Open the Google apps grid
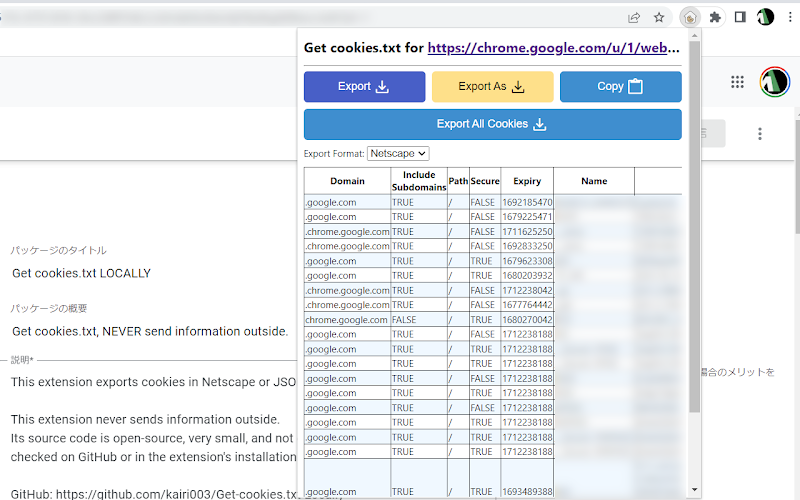The width and height of the screenshot is (800, 500). (x=737, y=82)
